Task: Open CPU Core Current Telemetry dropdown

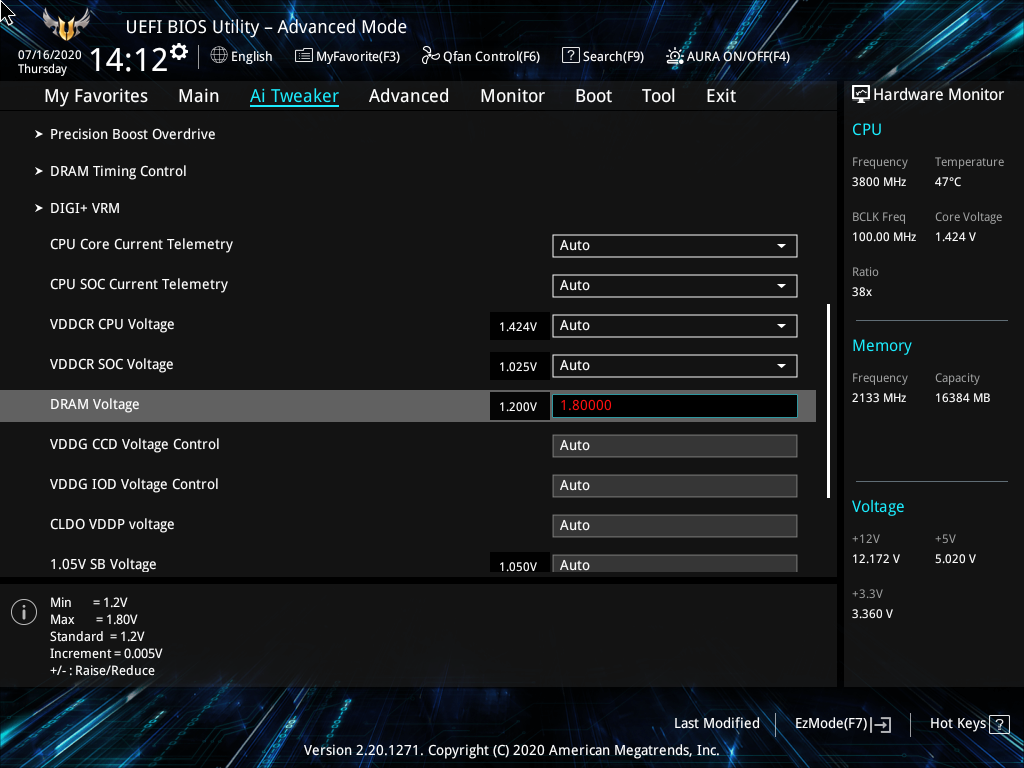Action: tap(675, 246)
